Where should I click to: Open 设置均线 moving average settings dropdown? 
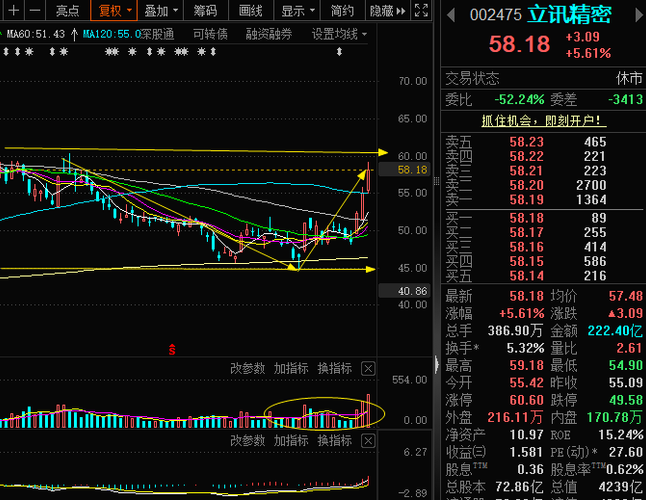point(339,34)
